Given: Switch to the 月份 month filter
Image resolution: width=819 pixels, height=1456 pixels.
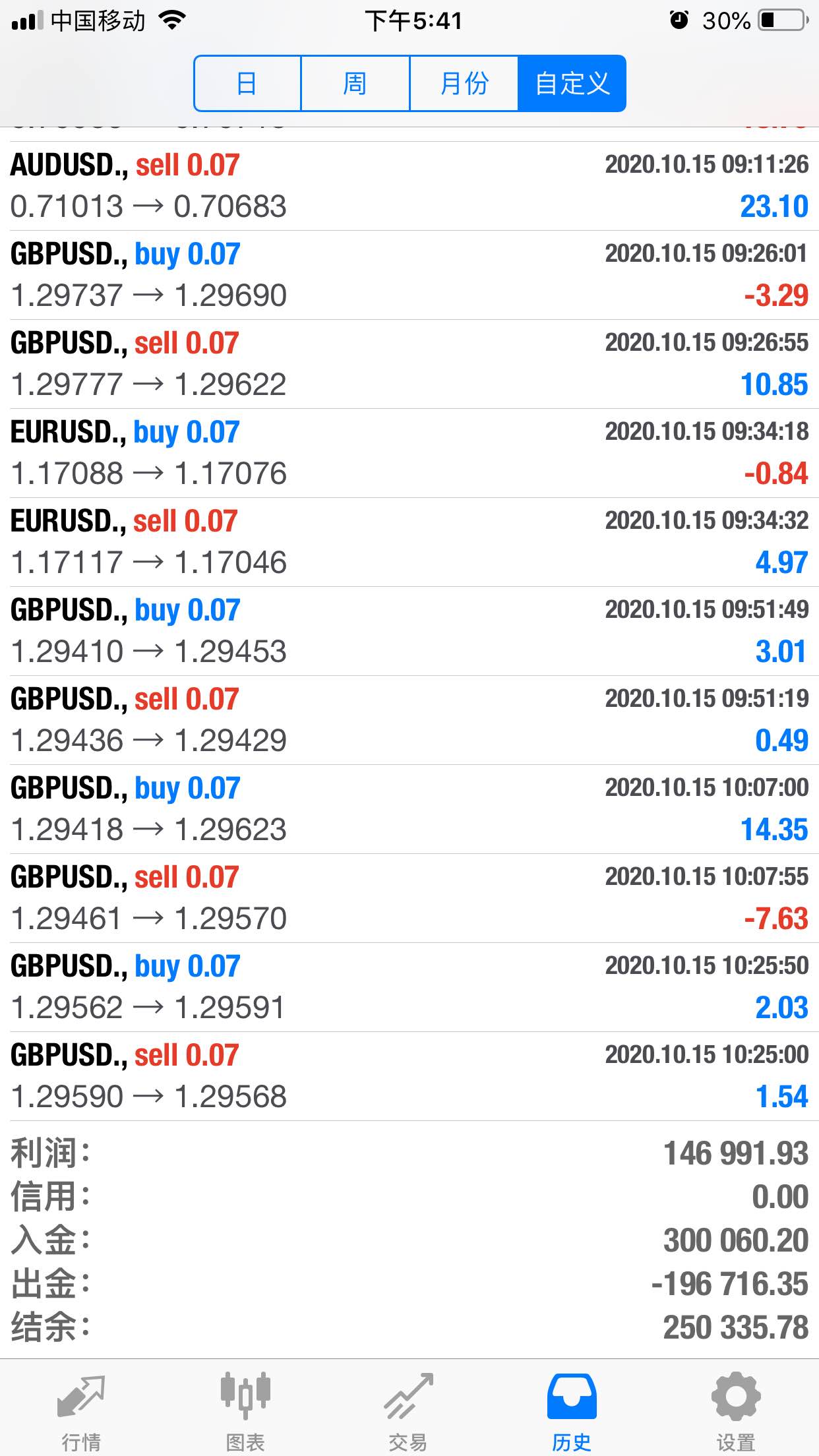Looking at the screenshot, I should [x=464, y=84].
